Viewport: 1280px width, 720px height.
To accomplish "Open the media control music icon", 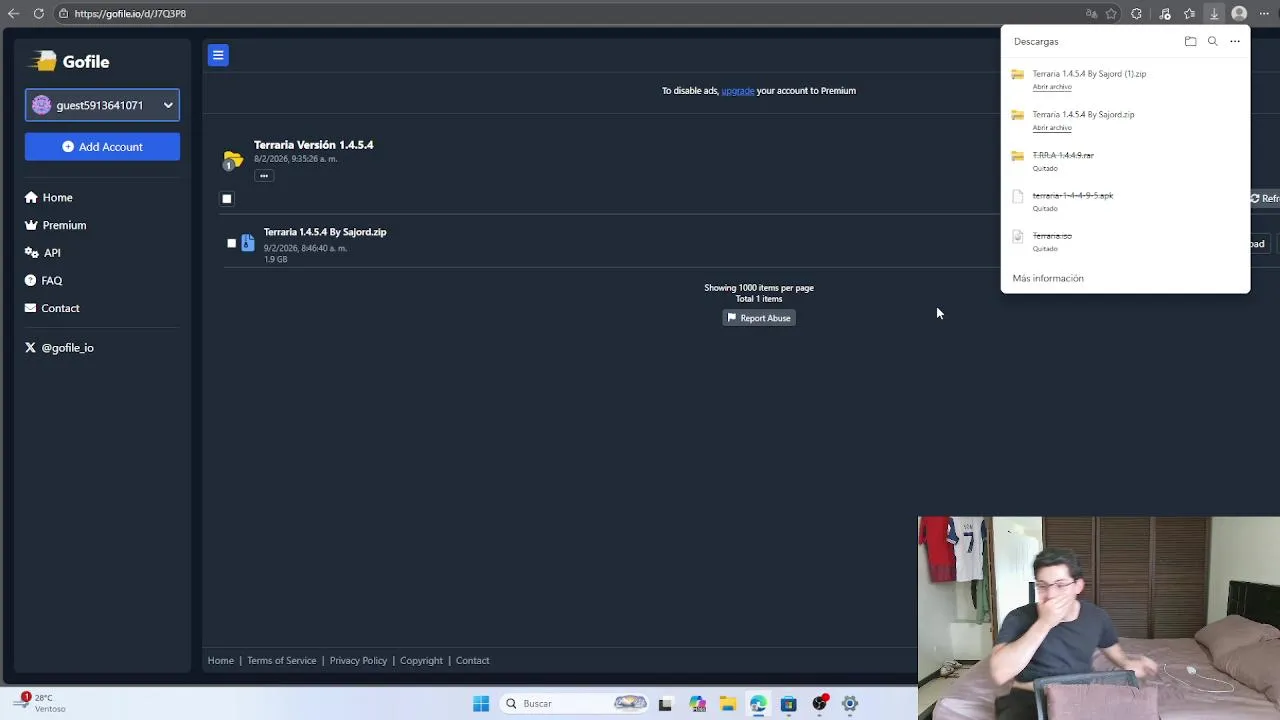I will [1165, 14].
